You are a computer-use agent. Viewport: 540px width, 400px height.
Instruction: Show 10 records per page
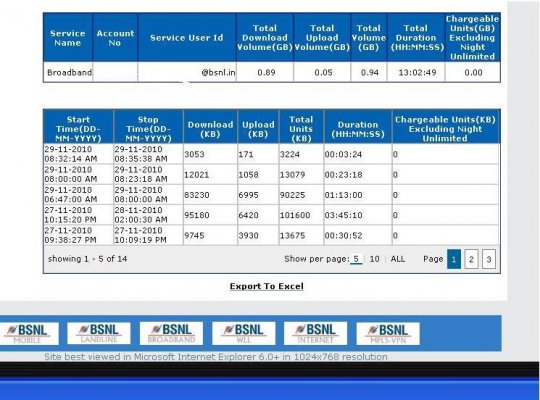tap(374, 259)
